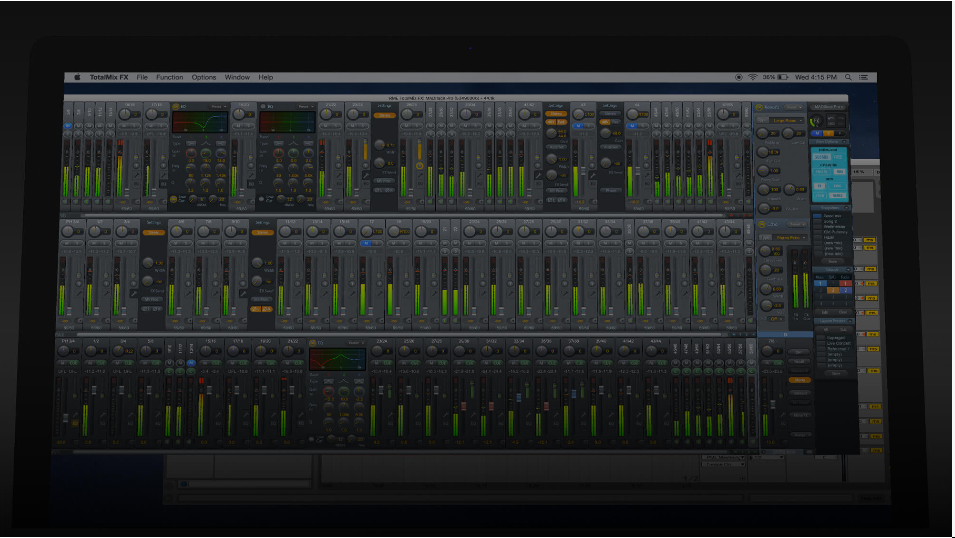
Task: Move the channel 43 fader handle
Action: [583, 171]
